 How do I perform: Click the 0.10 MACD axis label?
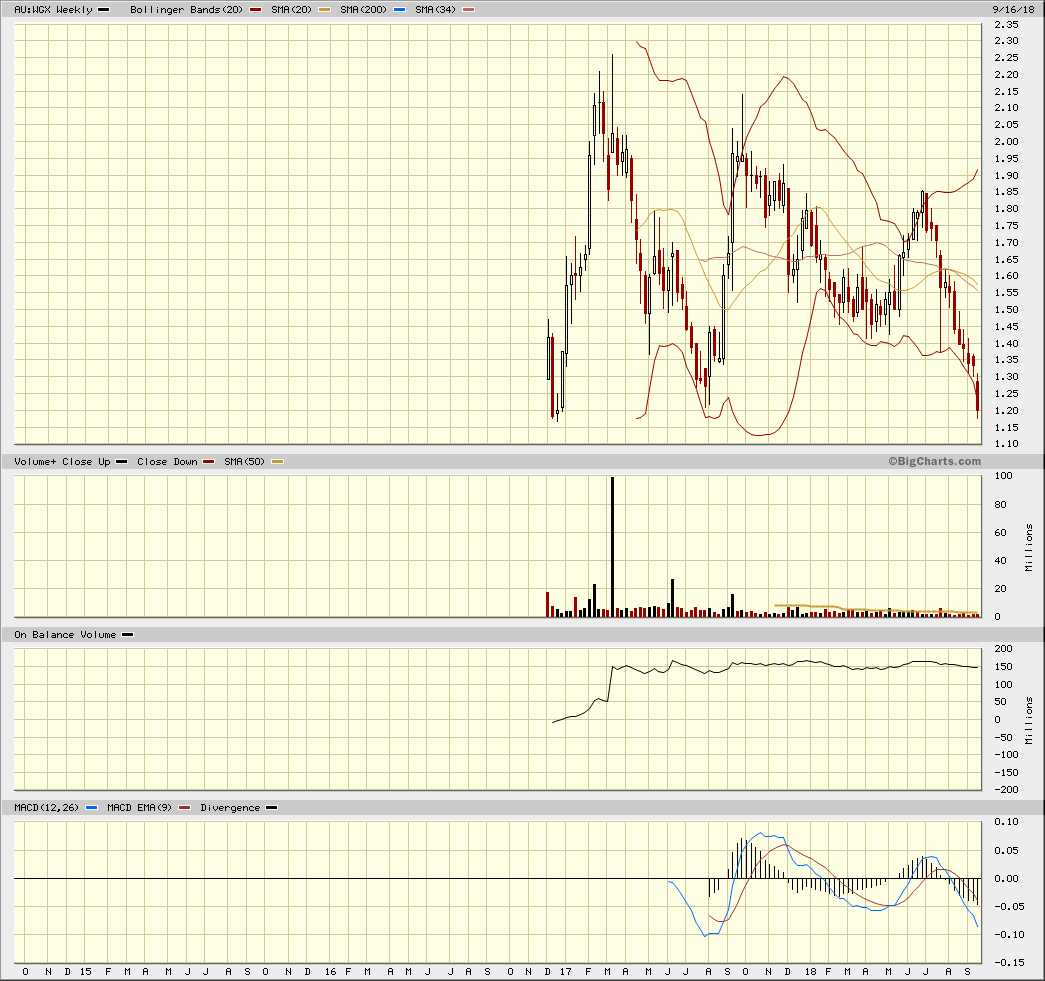pos(1006,822)
